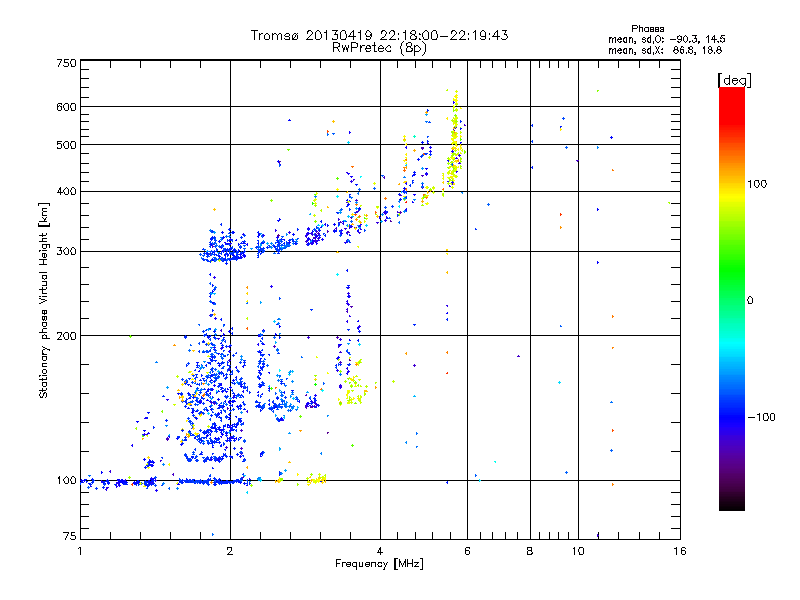Image resolution: width=800 pixels, height=600 pixels.
Task: Click the y-axis '750' tick label
Action: point(66,63)
